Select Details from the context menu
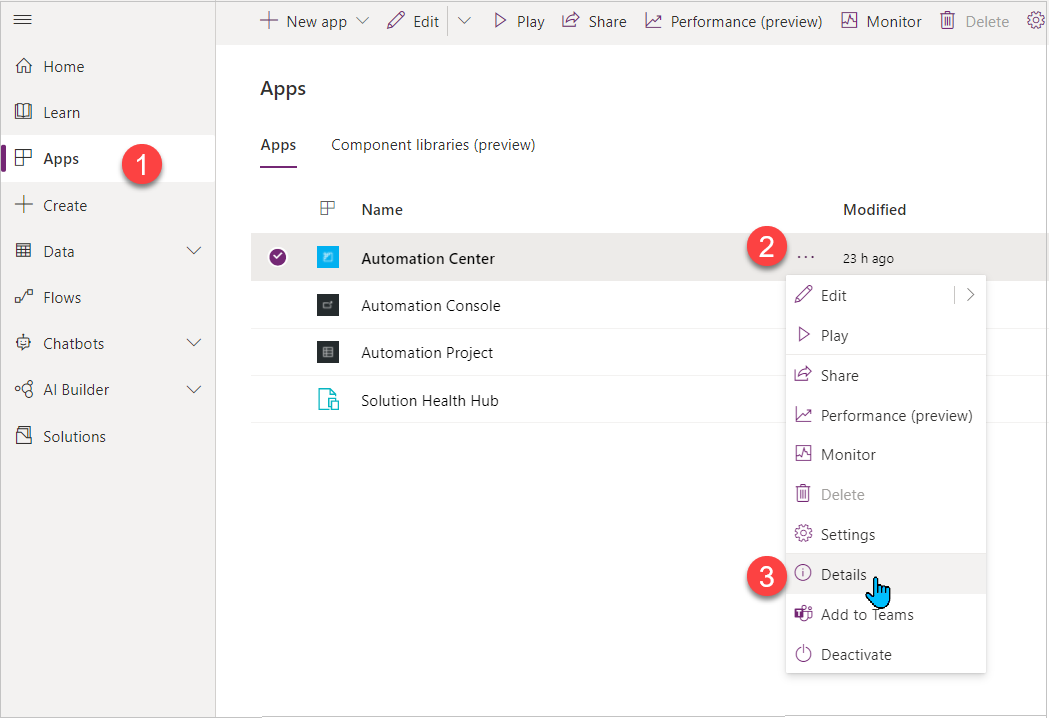Viewport: 1049px width, 718px height. (843, 574)
